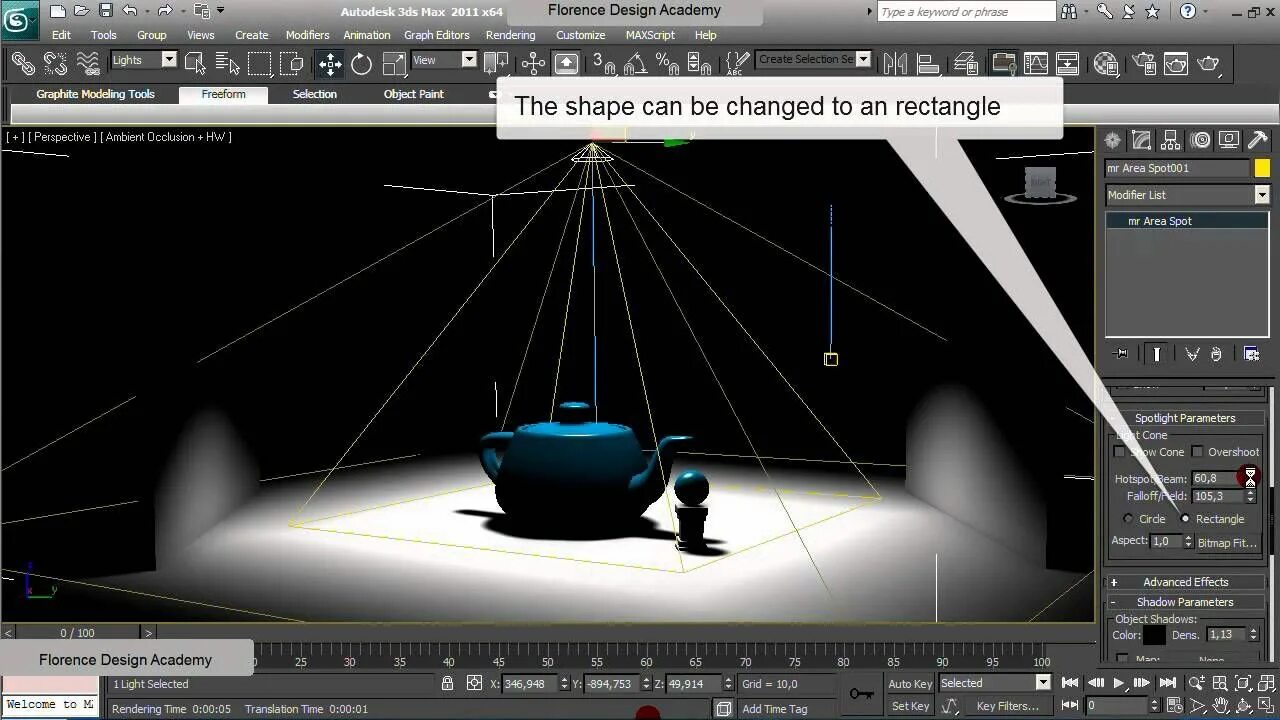The height and width of the screenshot is (720, 1280).
Task: Open the Create Selection Set dropdown
Action: pos(864,59)
